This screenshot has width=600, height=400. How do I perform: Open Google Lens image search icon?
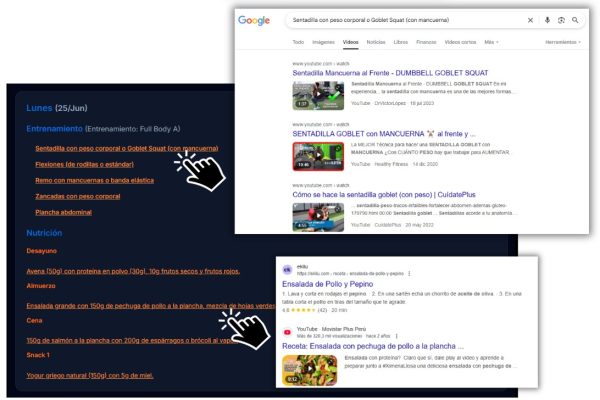tap(561, 20)
